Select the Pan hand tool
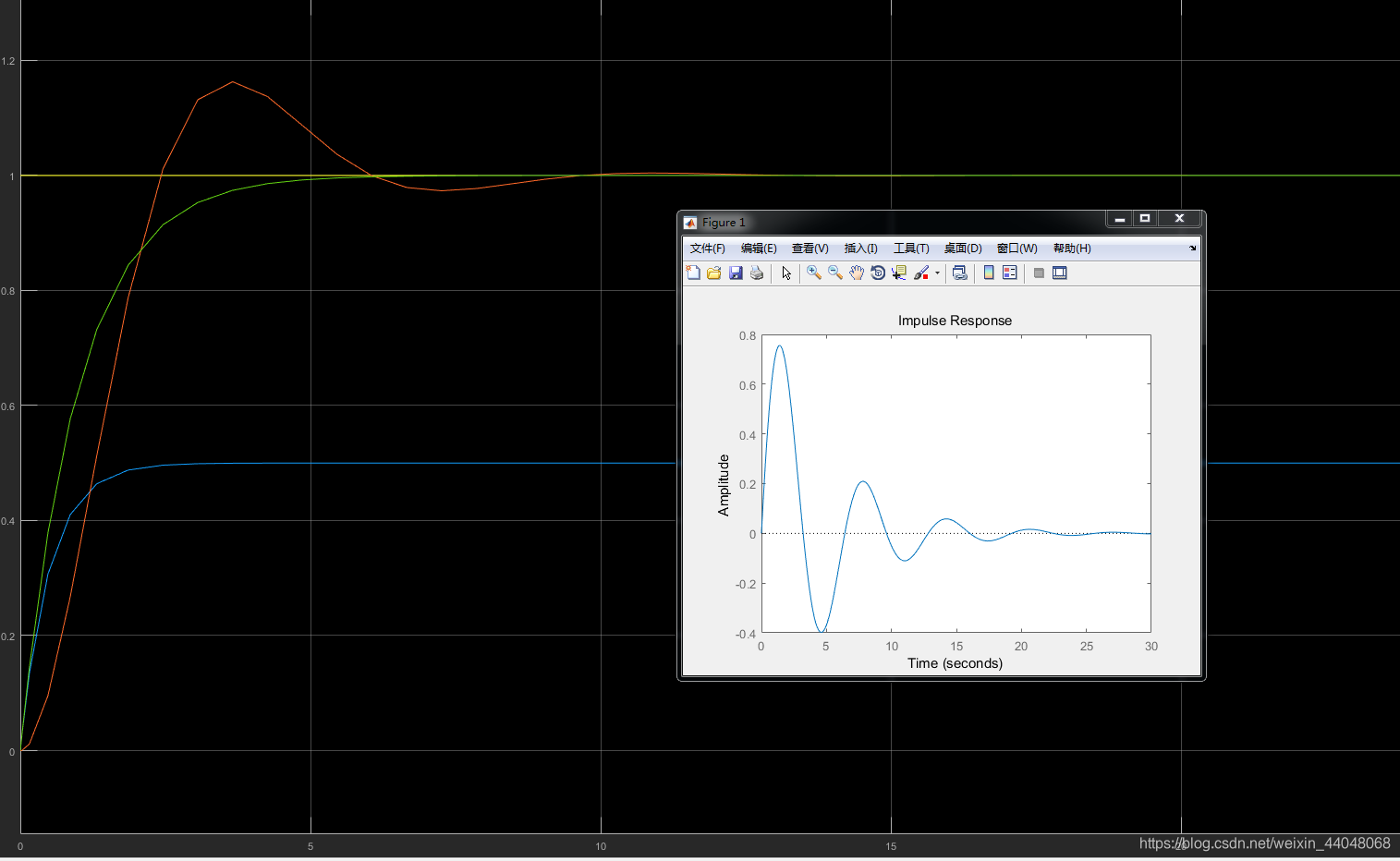This screenshot has height=861, width=1400. coord(857,273)
